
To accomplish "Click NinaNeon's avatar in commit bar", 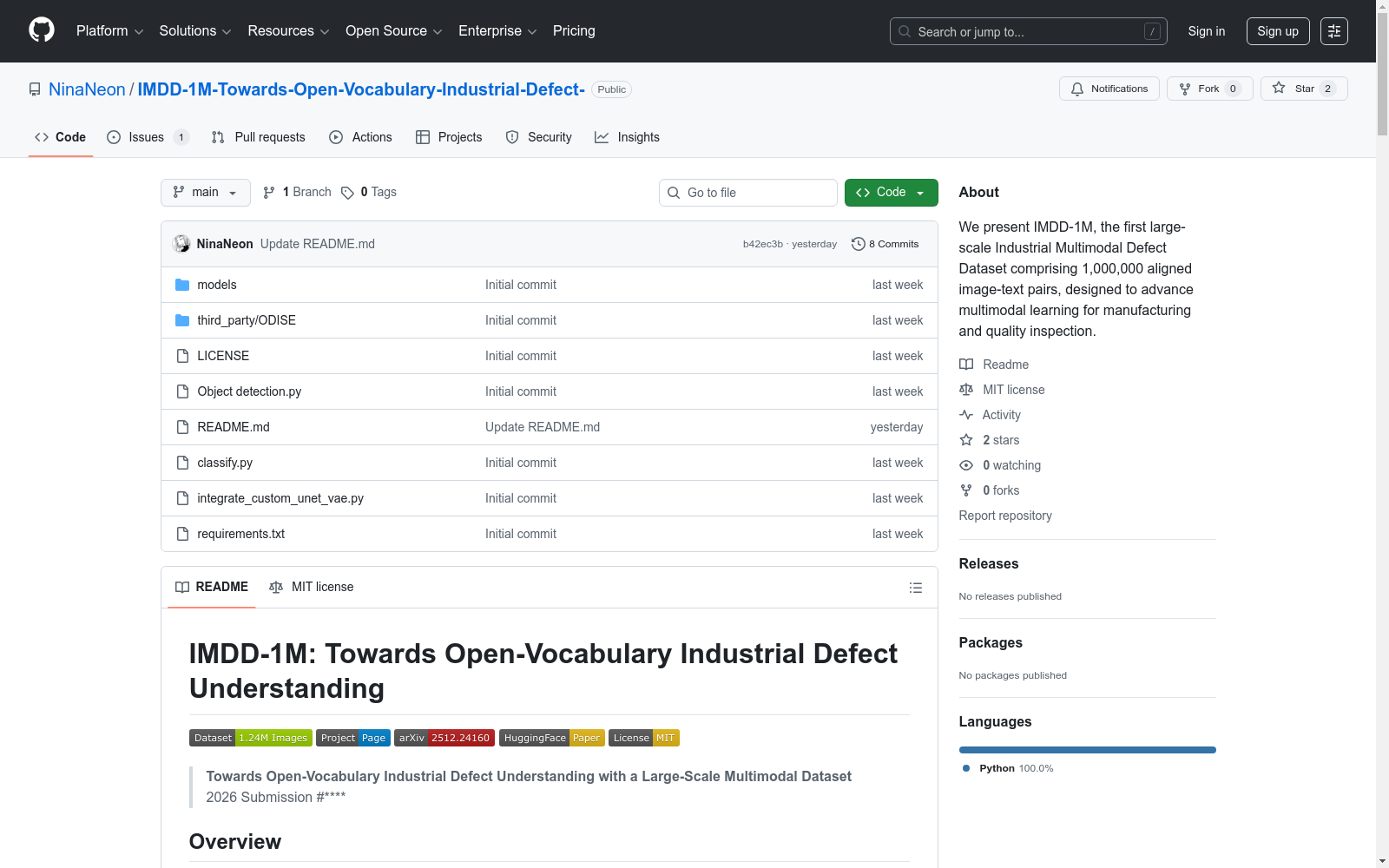I will [181, 244].
